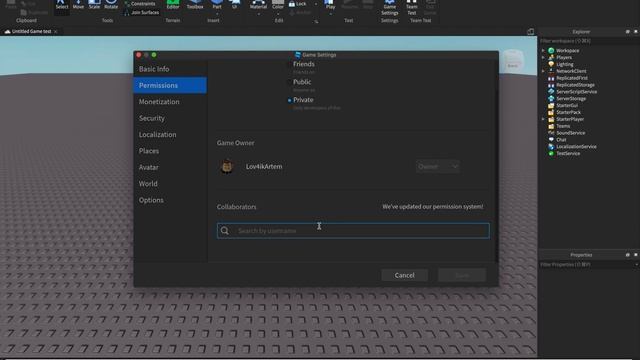Open the Options settings page
The height and width of the screenshot is (360, 640).
(x=170, y=200)
